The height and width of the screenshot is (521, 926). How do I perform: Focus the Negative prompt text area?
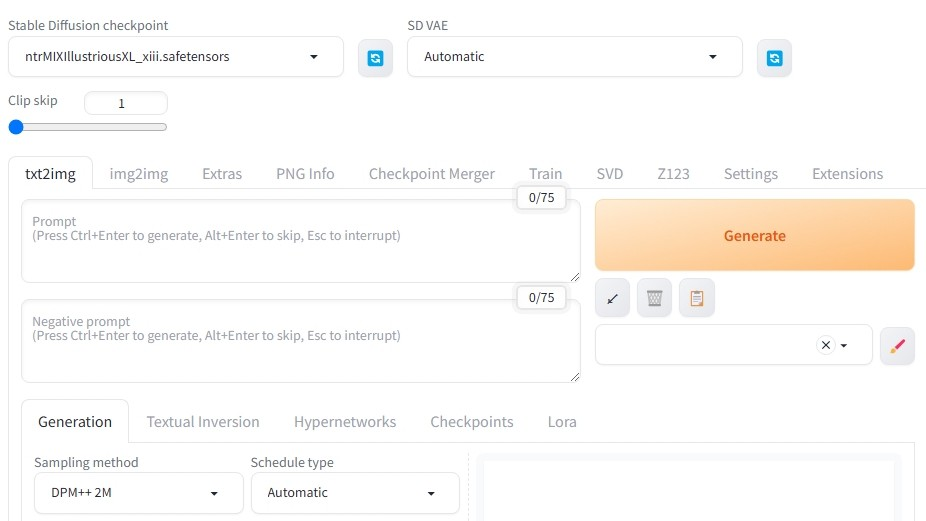301,341
